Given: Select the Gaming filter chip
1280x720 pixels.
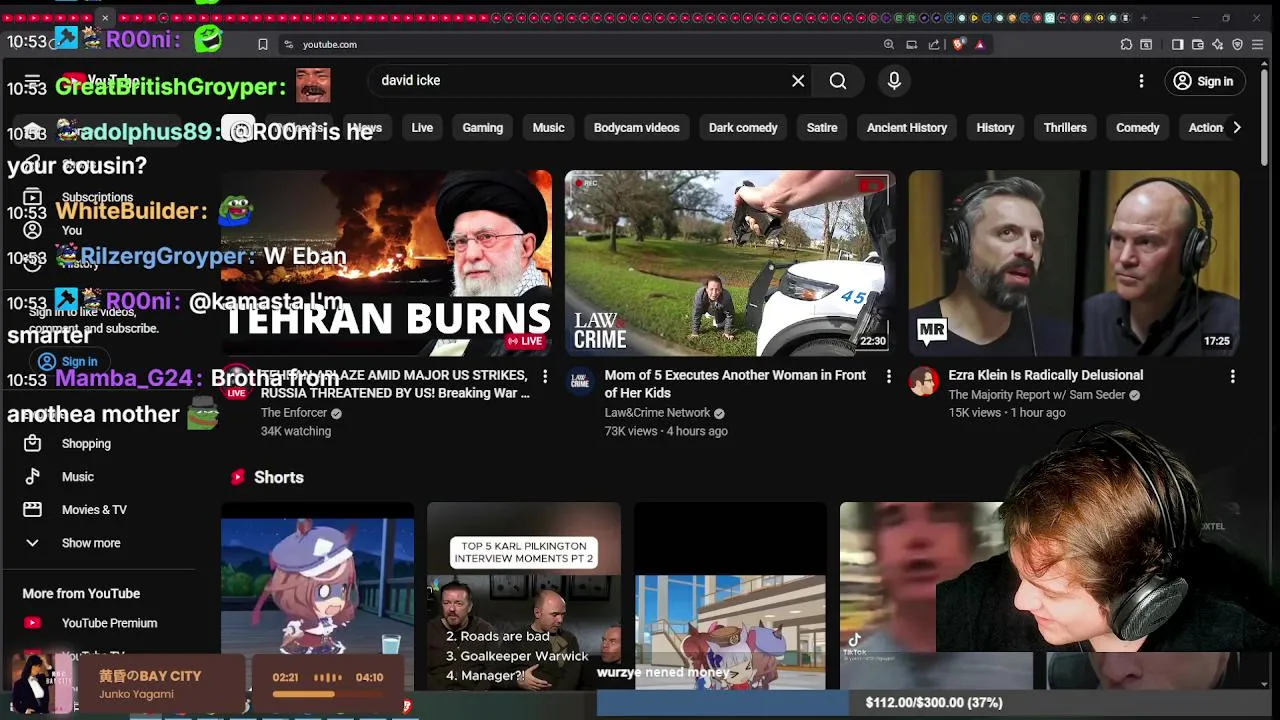Looking at the screenshot, I should tap(482, 128).
